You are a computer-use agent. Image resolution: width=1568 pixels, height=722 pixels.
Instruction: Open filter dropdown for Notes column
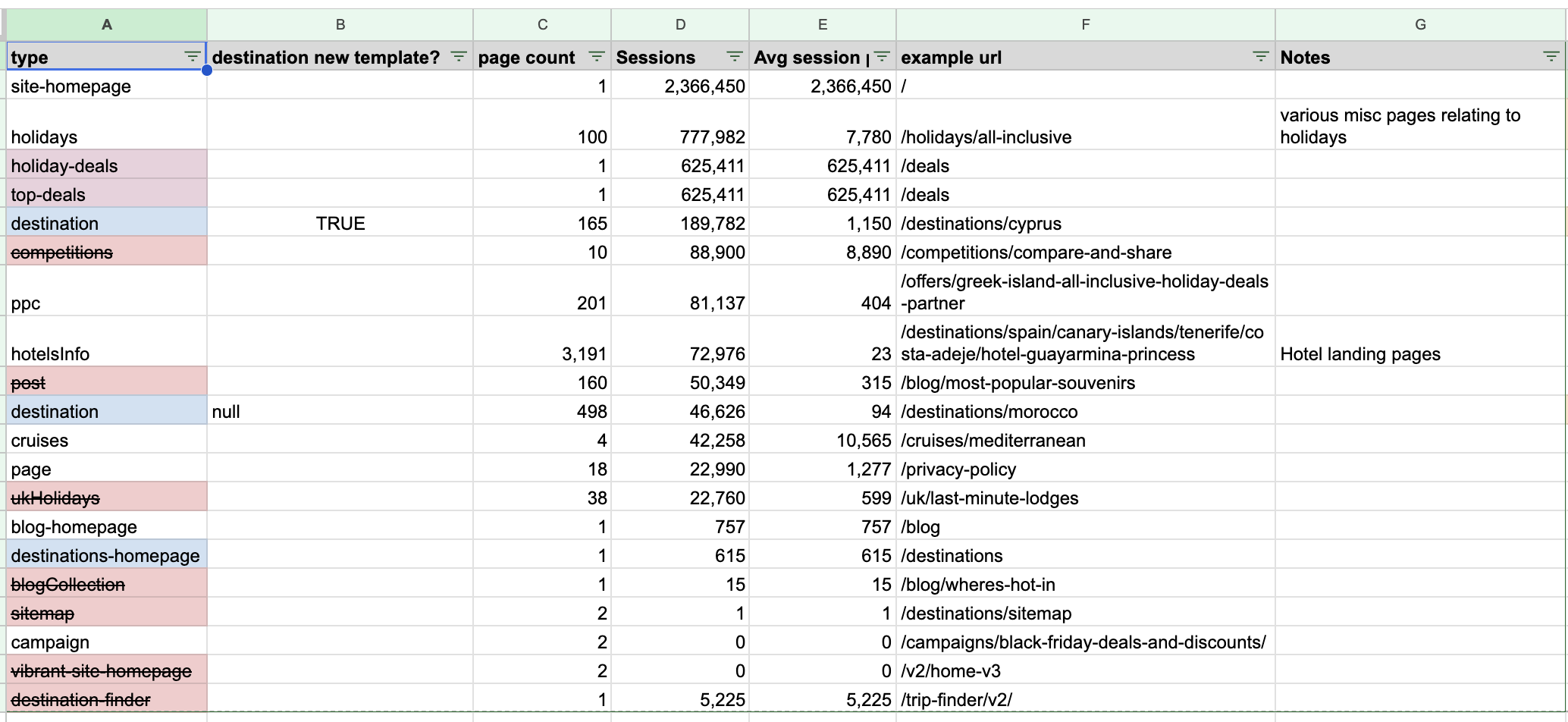tap(1551, 57)
